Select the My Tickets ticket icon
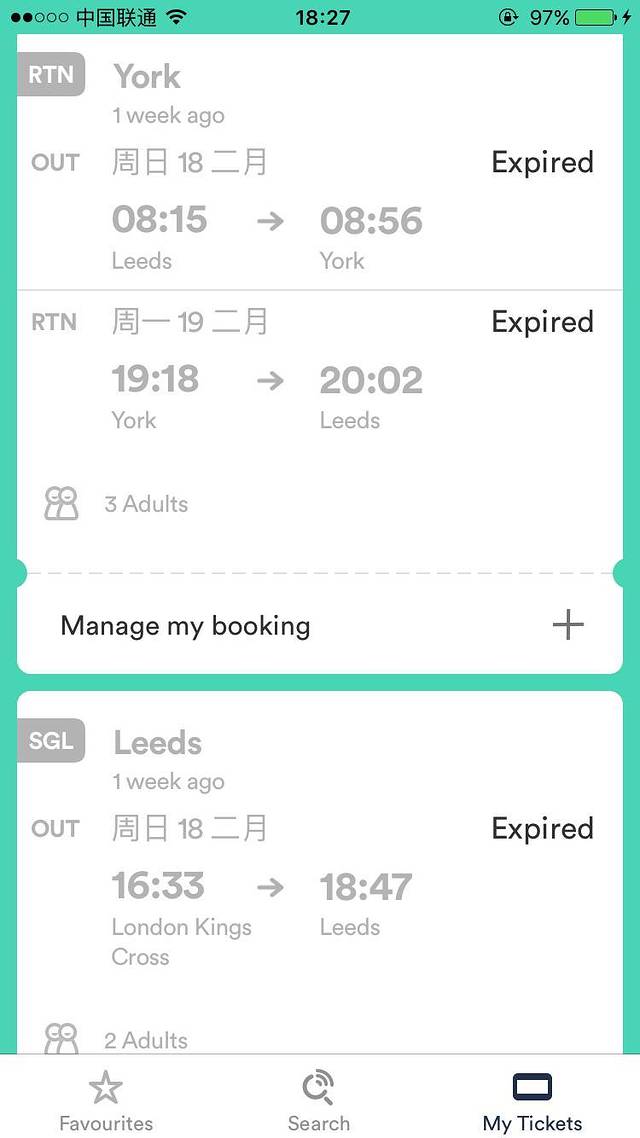 click(532, 1087)
